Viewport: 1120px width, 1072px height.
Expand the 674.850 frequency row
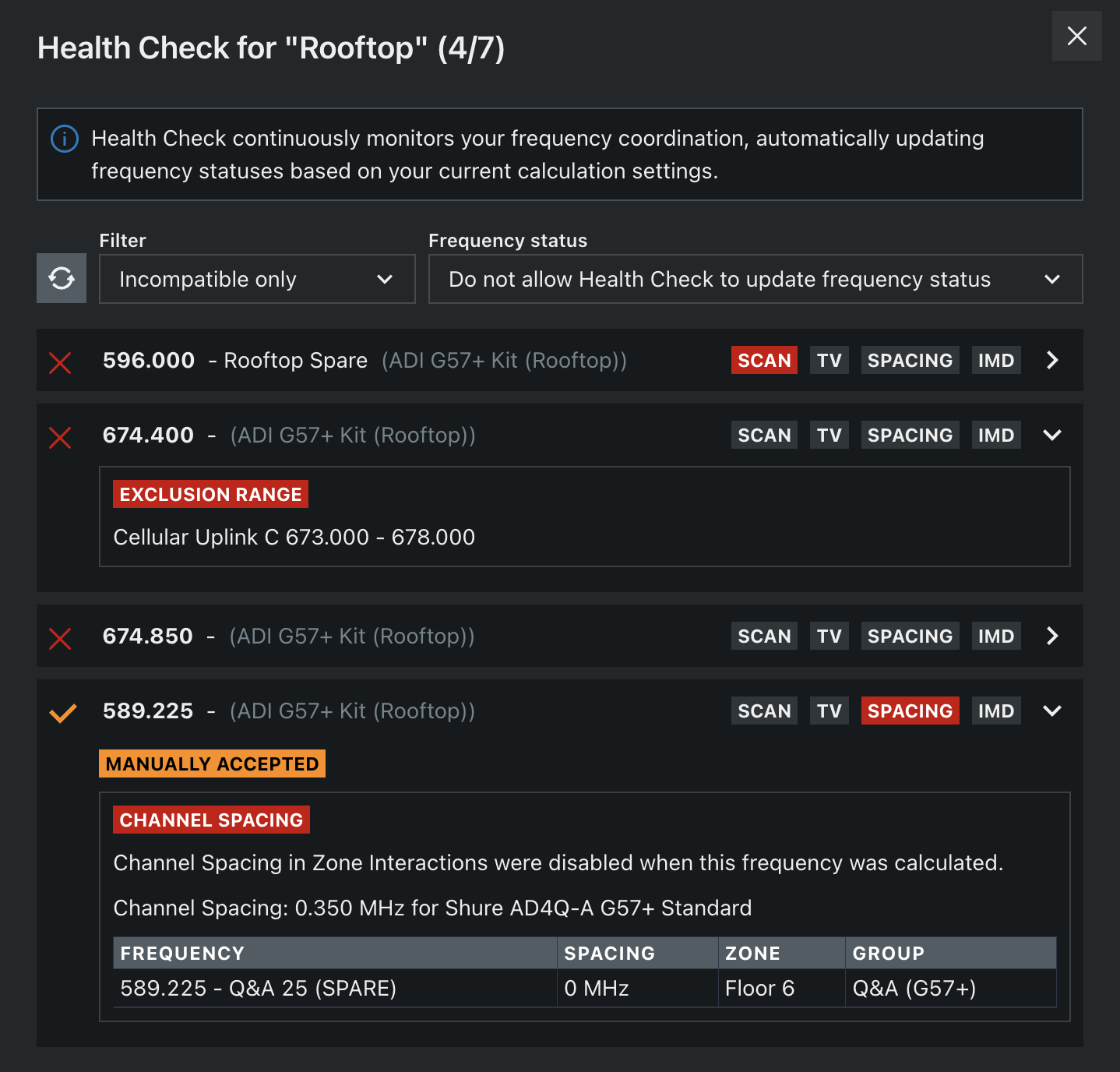pyautogui.click(x=1052, y=636)
